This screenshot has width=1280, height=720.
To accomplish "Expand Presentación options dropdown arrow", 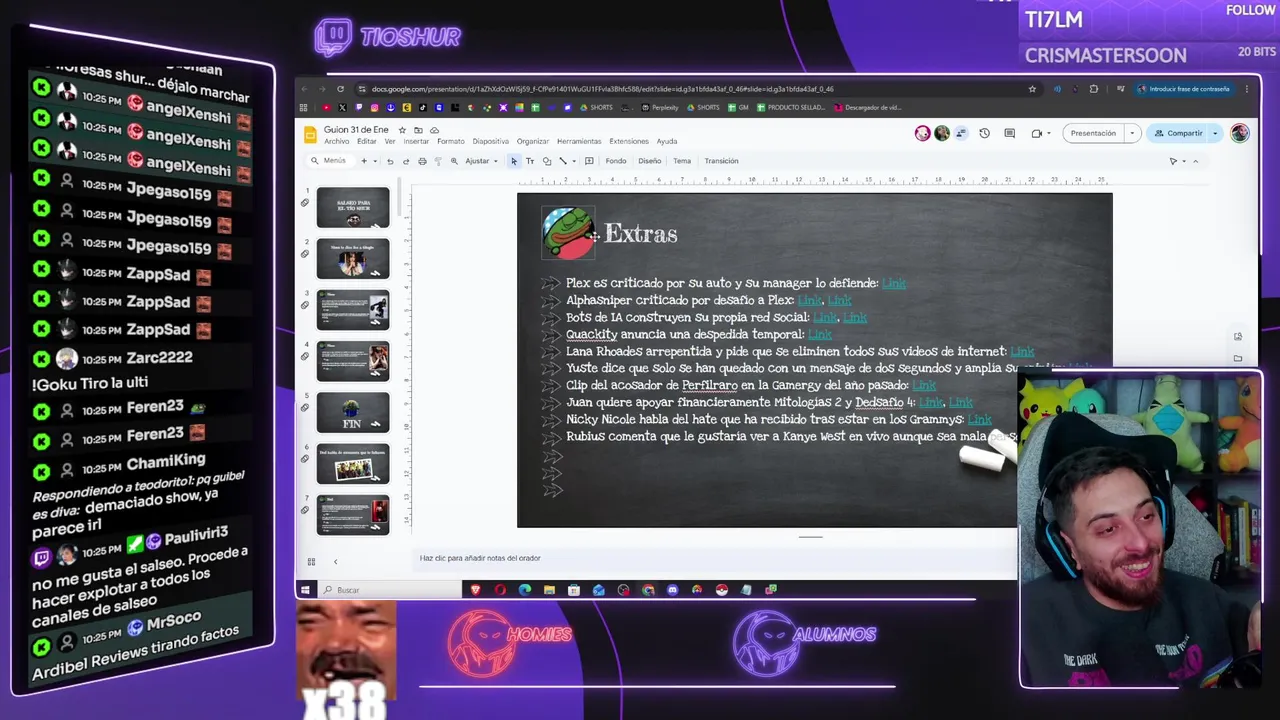I will coord(1132,133).
